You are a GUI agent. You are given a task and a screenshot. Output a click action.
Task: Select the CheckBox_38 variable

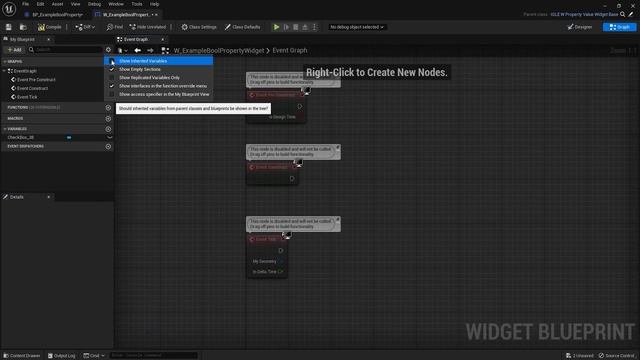click(21, 138)
